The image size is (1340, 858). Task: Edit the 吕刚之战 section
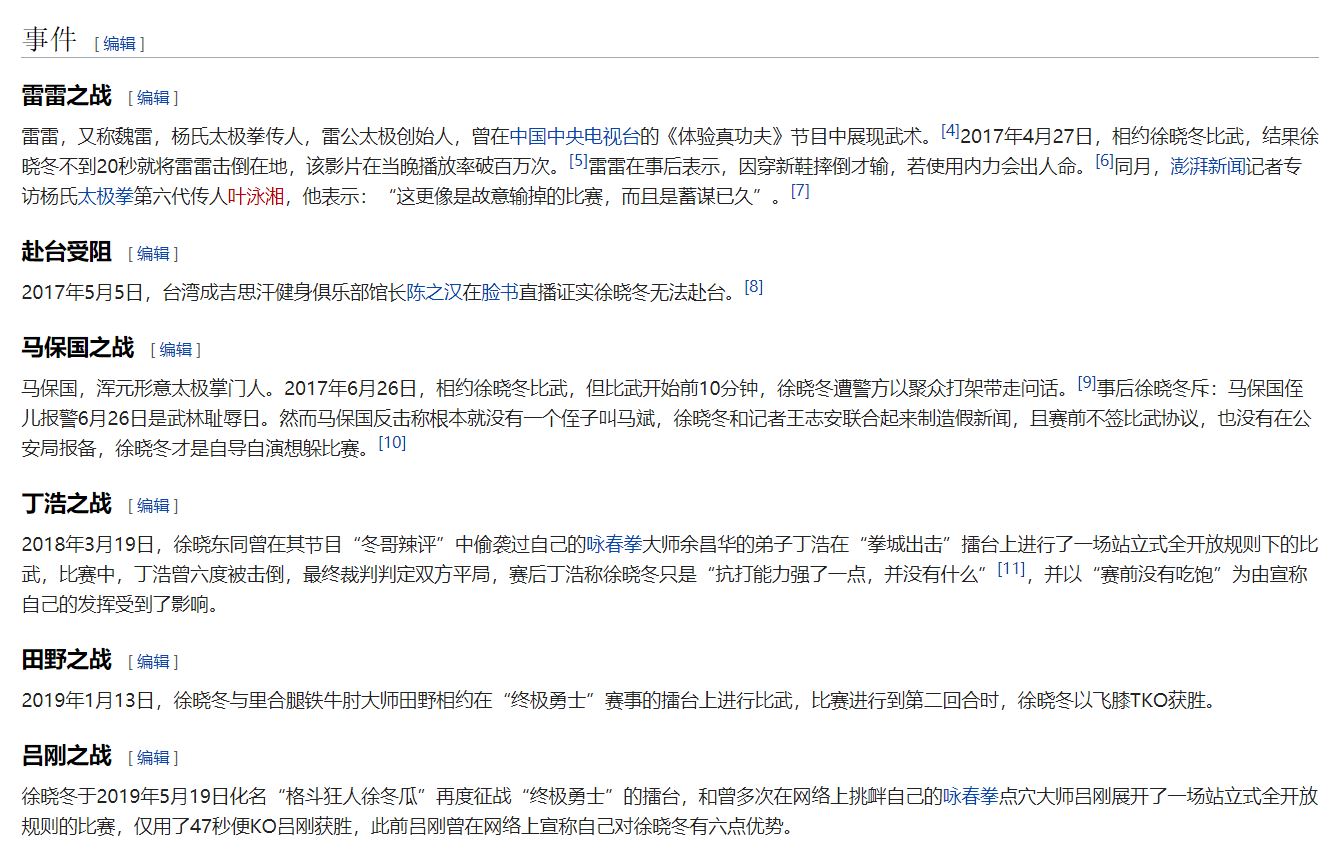153,758
